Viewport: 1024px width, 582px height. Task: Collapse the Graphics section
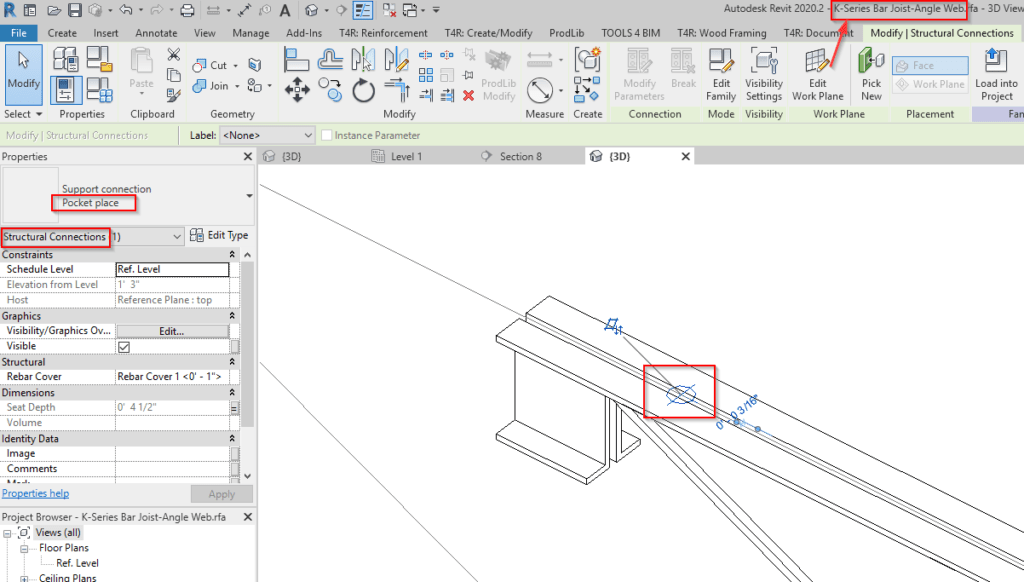232,315
